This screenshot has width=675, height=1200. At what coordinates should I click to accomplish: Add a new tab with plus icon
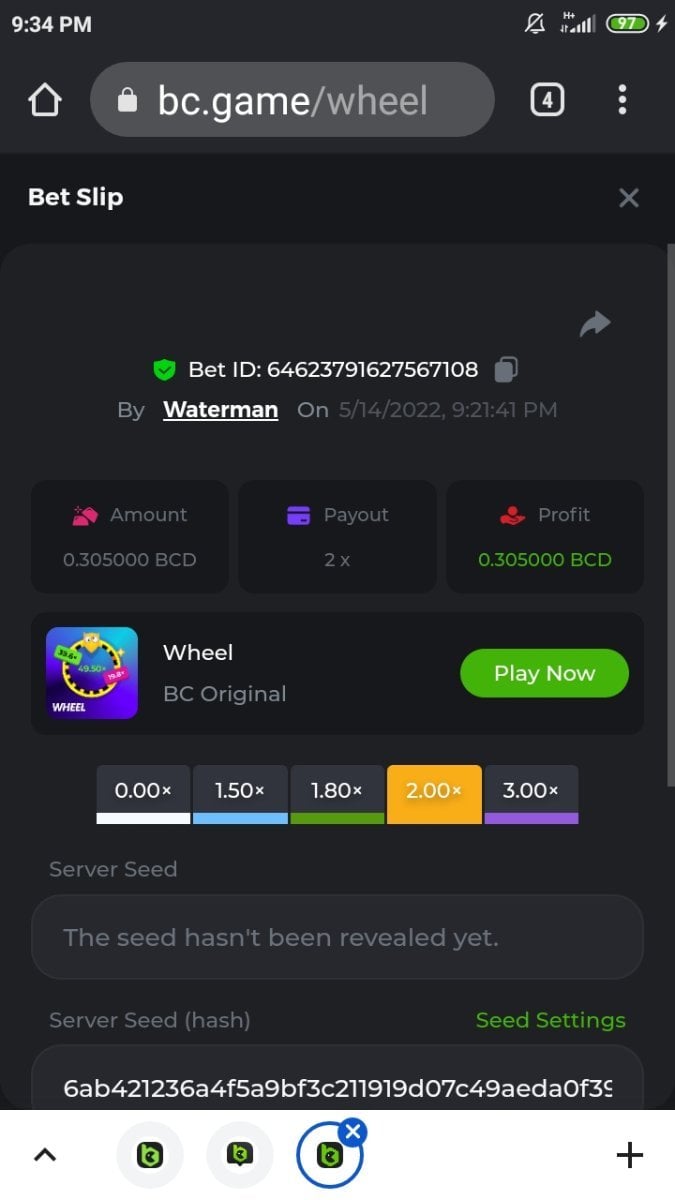click(x=629, y=1155)
